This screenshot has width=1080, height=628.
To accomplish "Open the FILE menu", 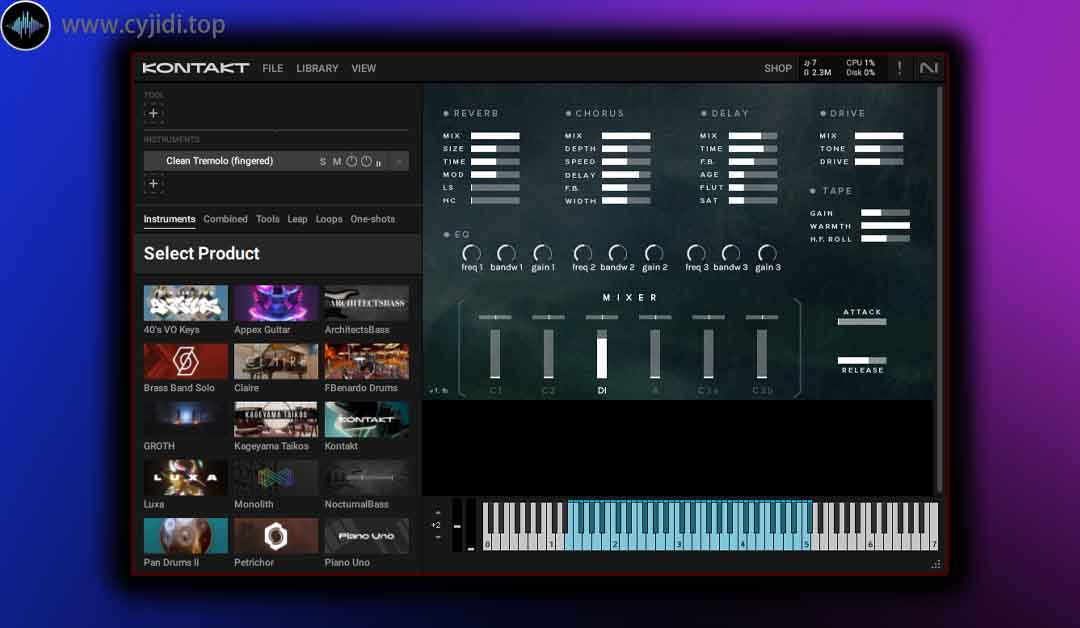I will pyautogui.click(x=273, y=68).
